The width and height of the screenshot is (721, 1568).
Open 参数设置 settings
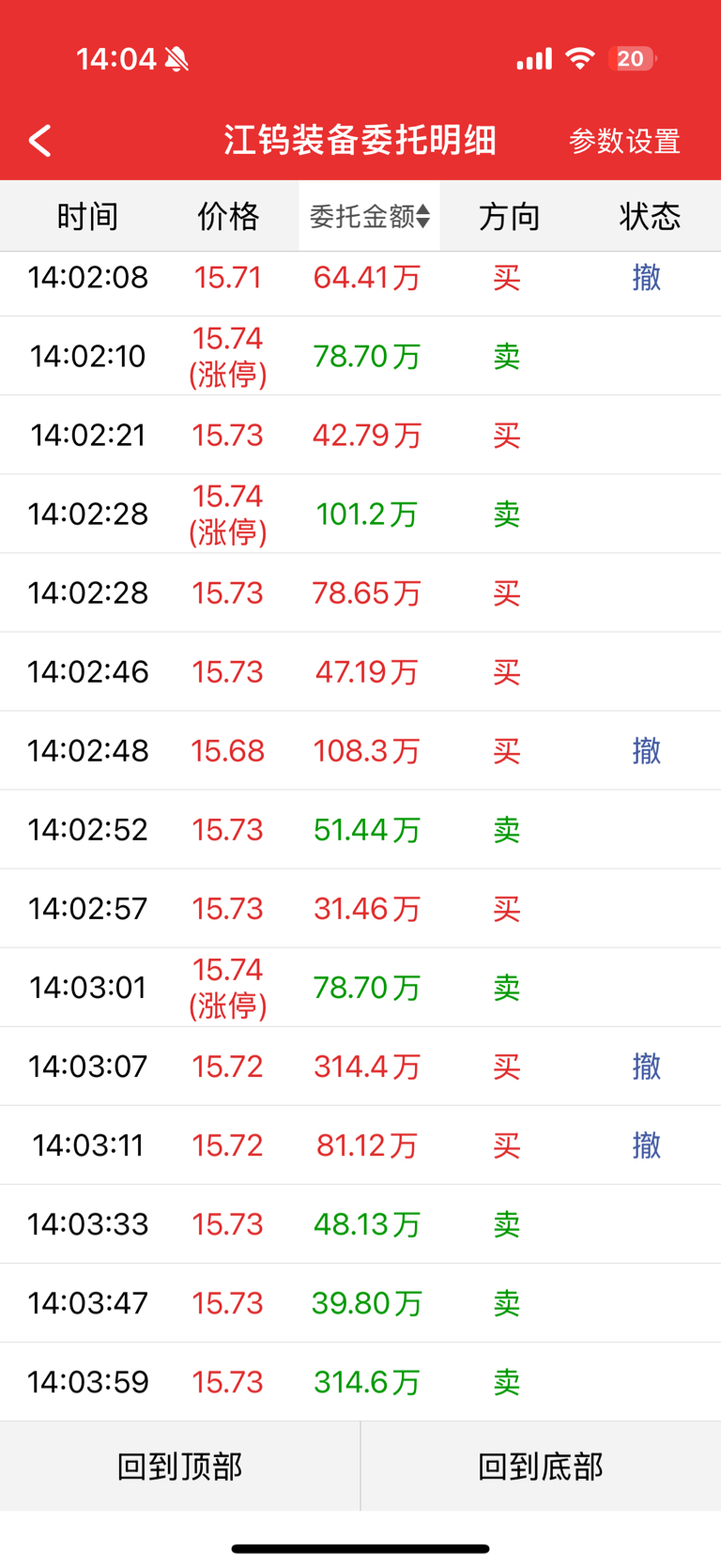[x=624, y=141]
